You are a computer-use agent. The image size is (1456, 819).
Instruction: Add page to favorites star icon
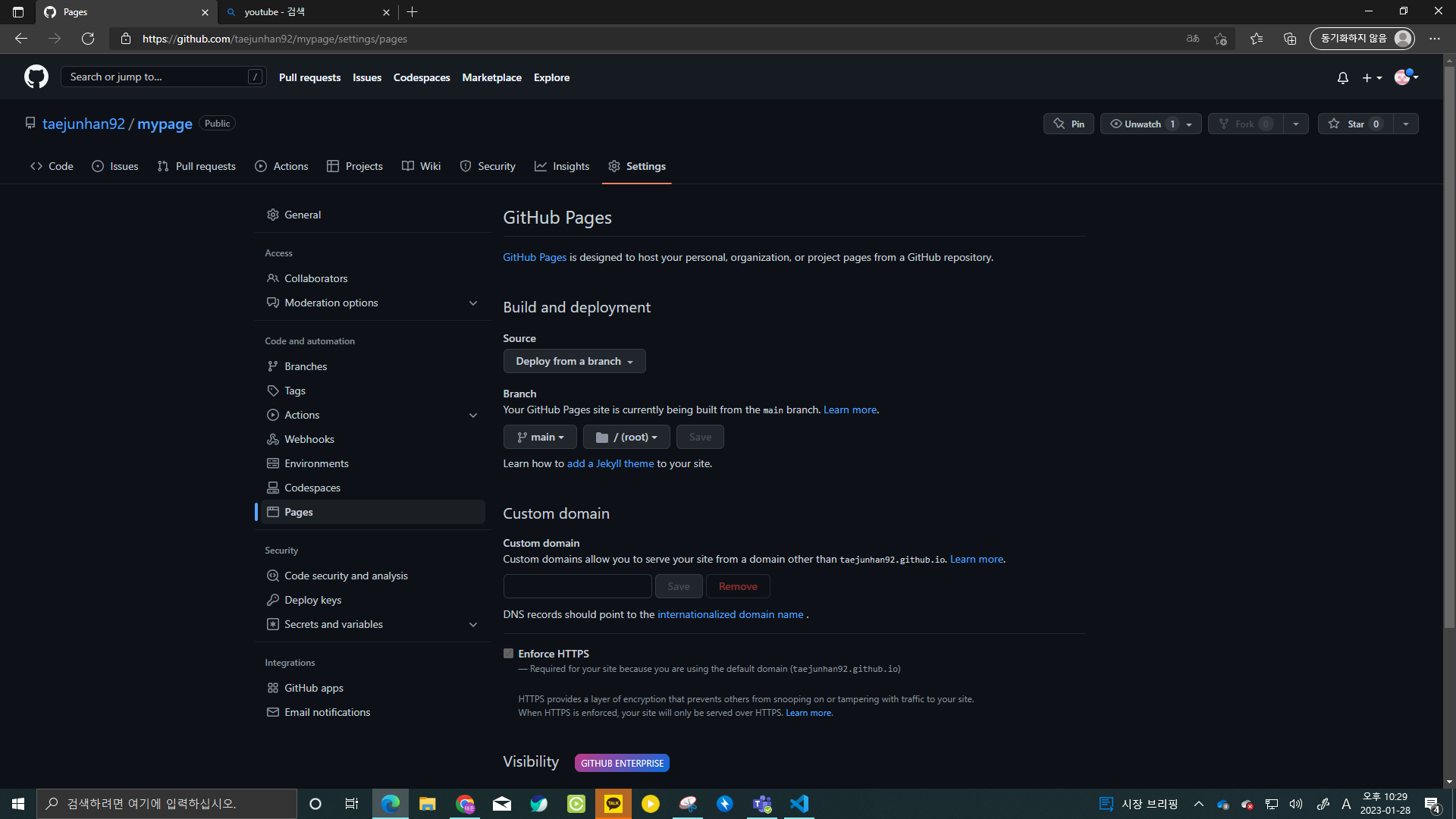[x=1220, y=39]
